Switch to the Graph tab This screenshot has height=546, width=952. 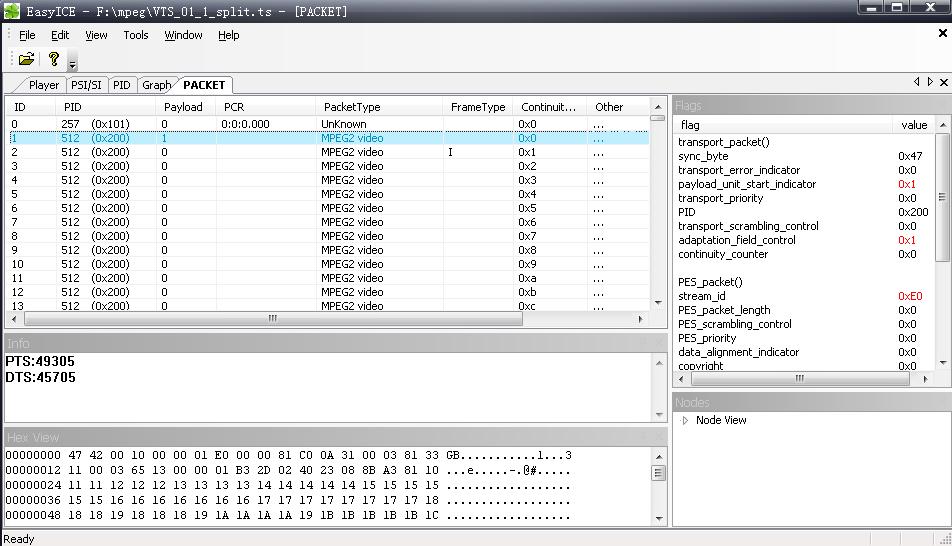(x=157, y=85)
